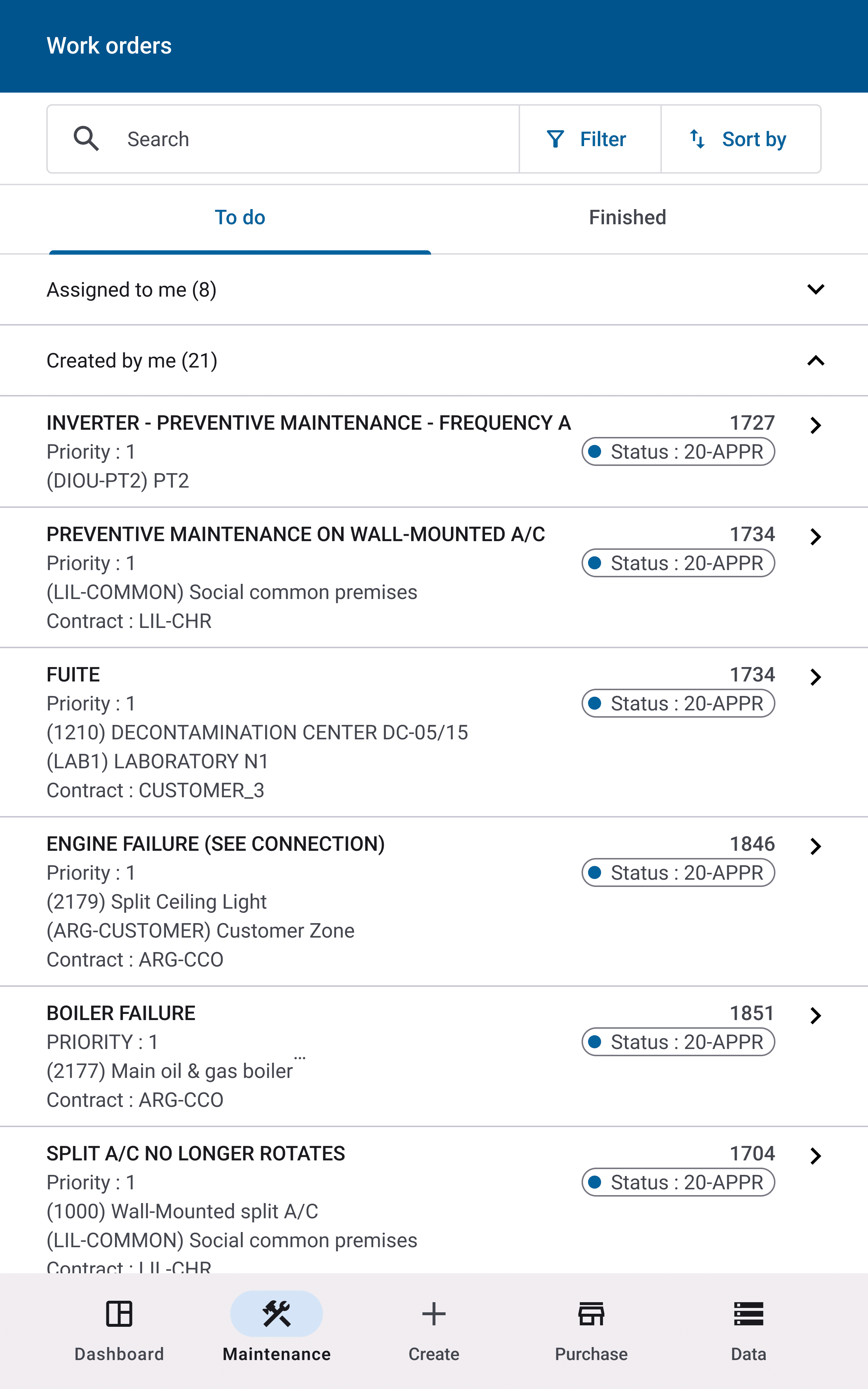The image size is (868, 1389).
Task: Click the status badge on order 1727
Action: [678, 452]
